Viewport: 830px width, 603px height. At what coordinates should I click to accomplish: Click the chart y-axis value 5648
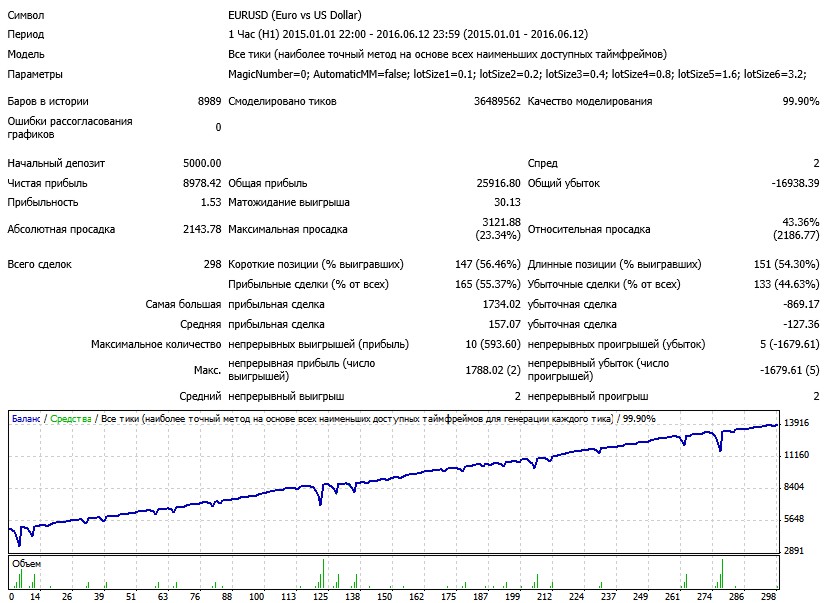(794, 519)
